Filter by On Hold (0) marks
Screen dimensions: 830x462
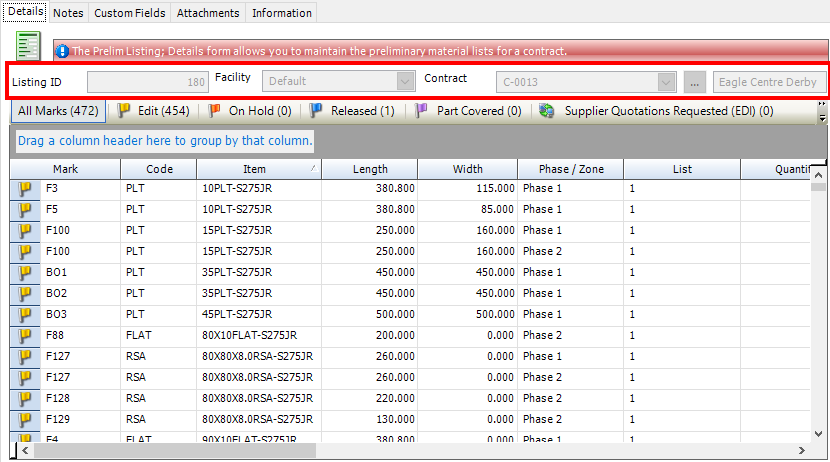pyautogui.click(x=250, y=111)
